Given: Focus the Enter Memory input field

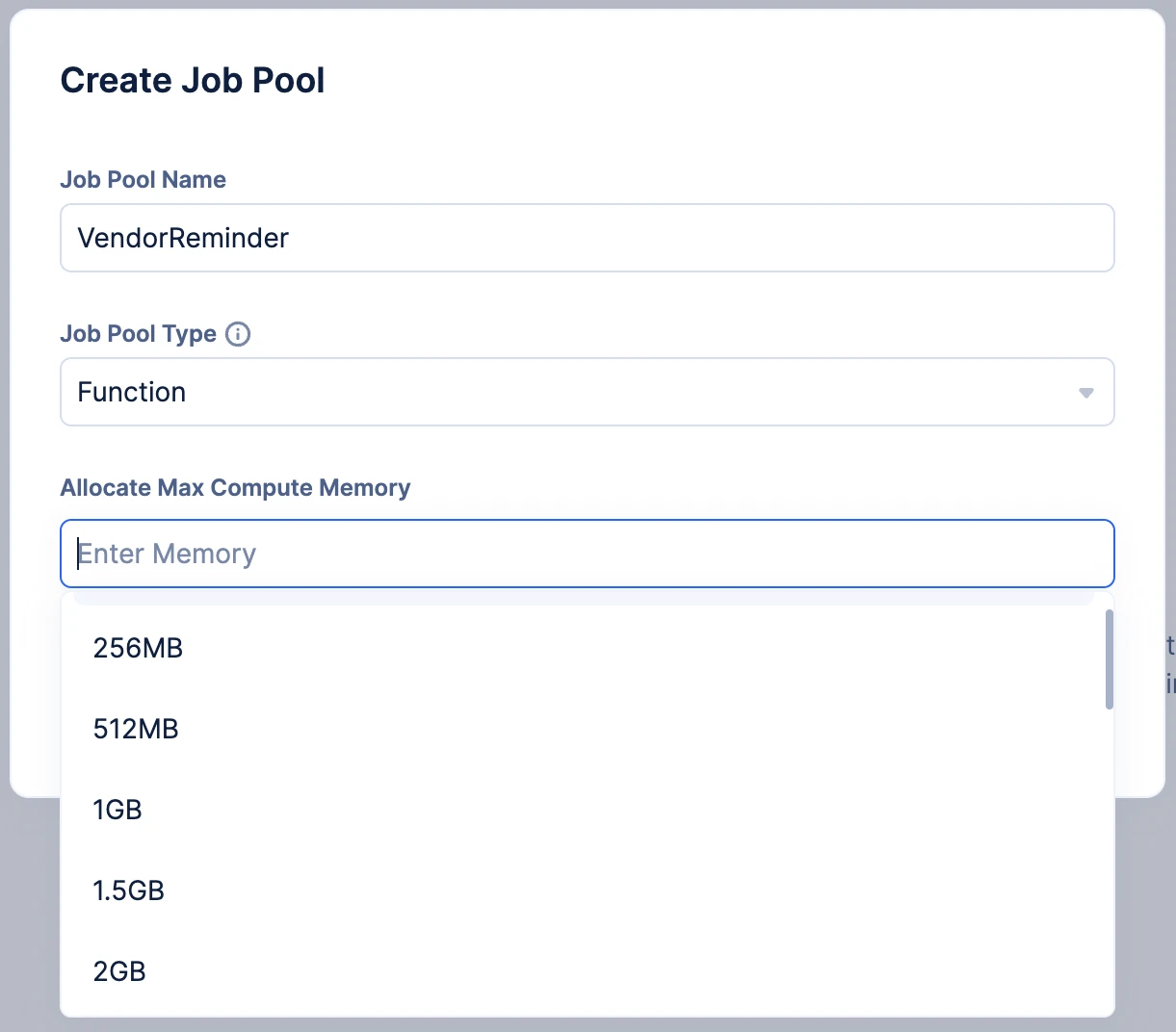Looking at the screenshot, I should click(588, 554).
